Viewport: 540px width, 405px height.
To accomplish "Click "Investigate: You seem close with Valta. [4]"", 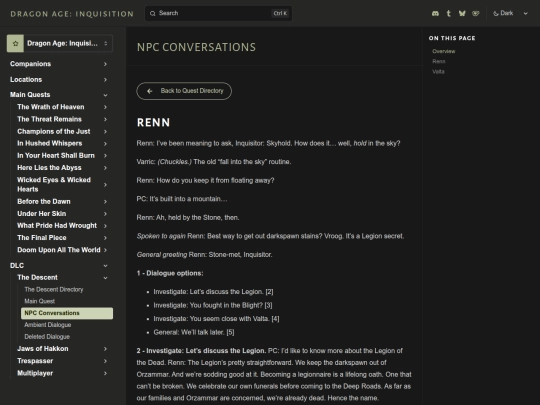I will tap(216, 319).
